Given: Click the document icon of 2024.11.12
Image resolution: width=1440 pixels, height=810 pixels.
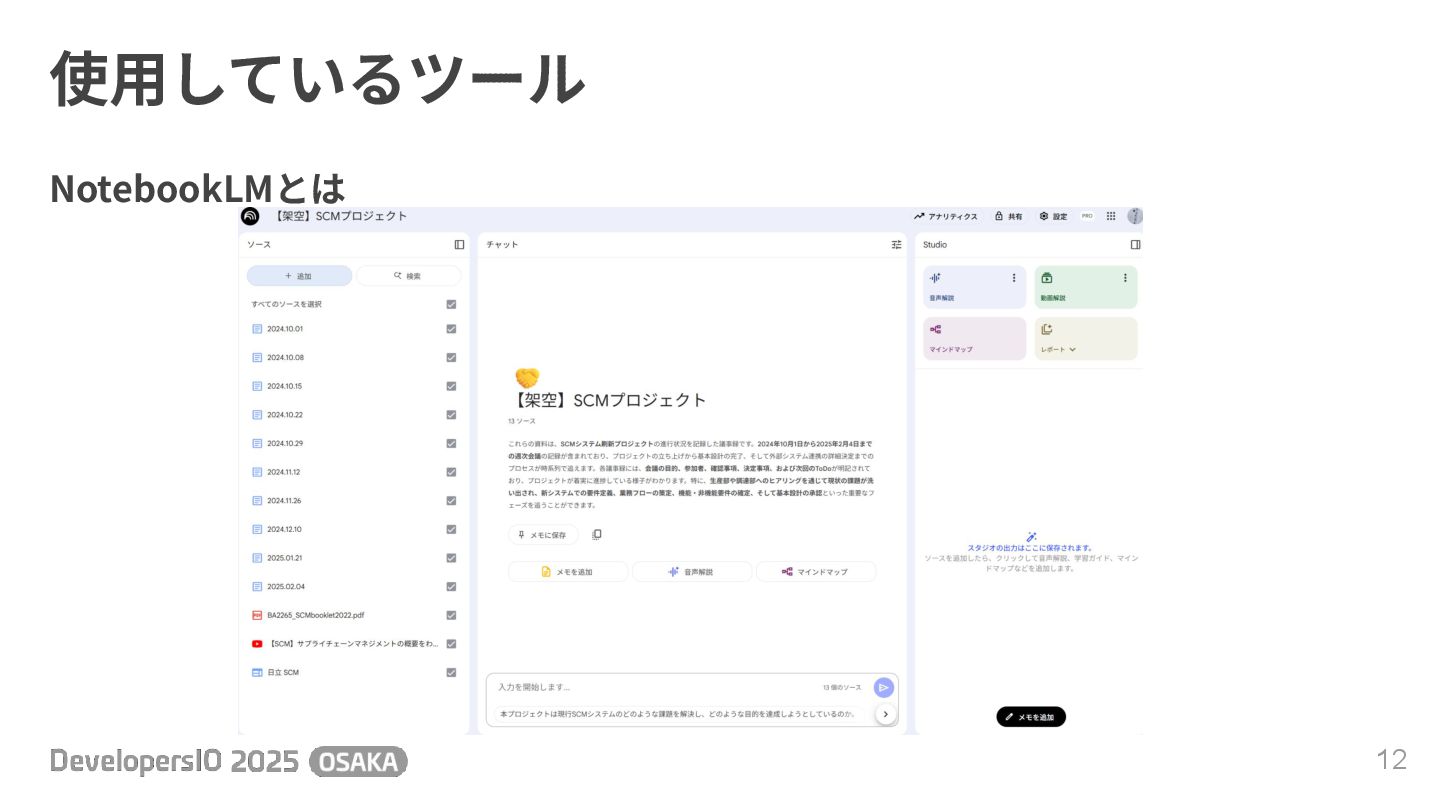Looking at the screenshot, I should [257, 472].
